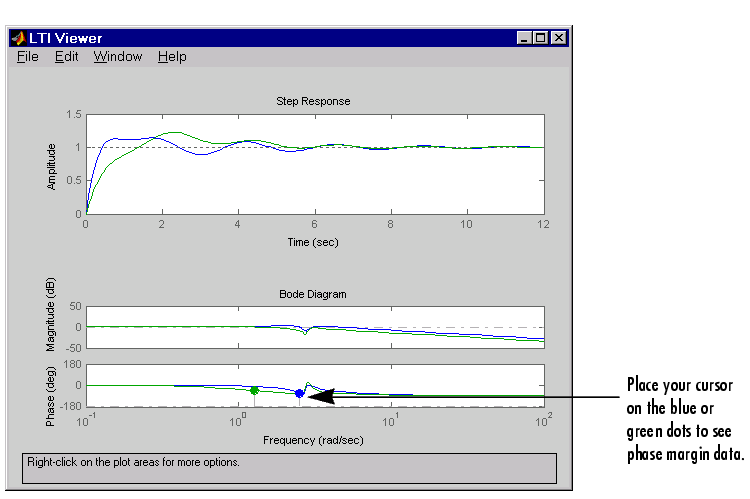Minimize the LTI Viewer window
Screen dimensions: 750x499
(524, 38)
